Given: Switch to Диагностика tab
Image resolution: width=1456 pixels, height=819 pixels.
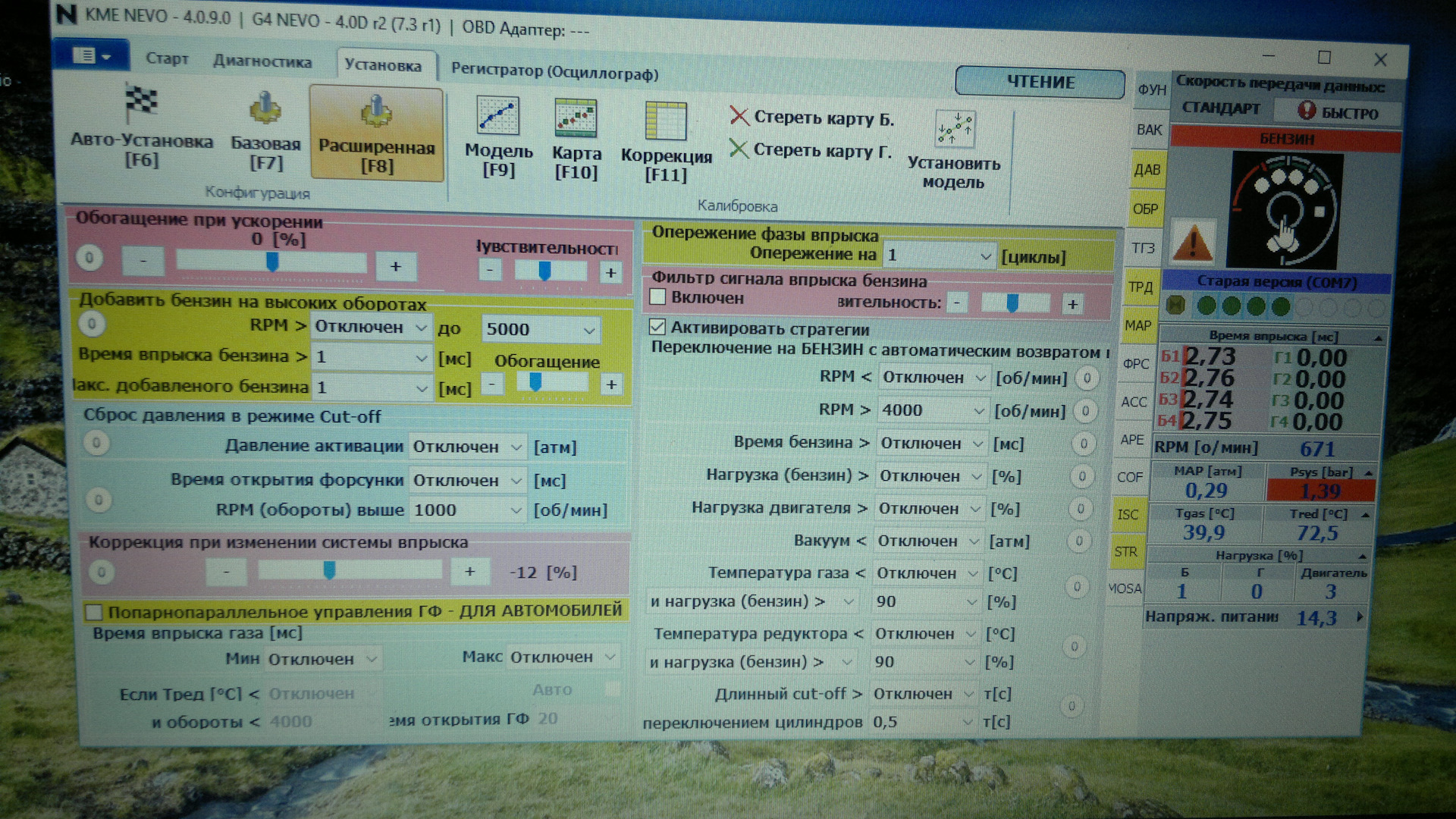Looking at the screenshot, I should coord(262,61).
